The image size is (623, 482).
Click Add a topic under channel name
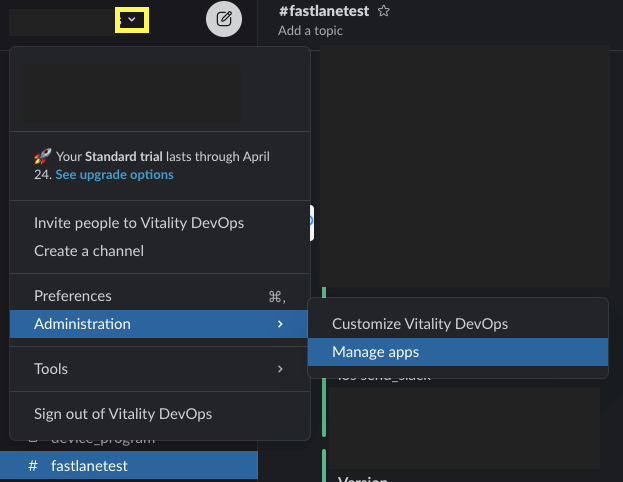point(310,31)
